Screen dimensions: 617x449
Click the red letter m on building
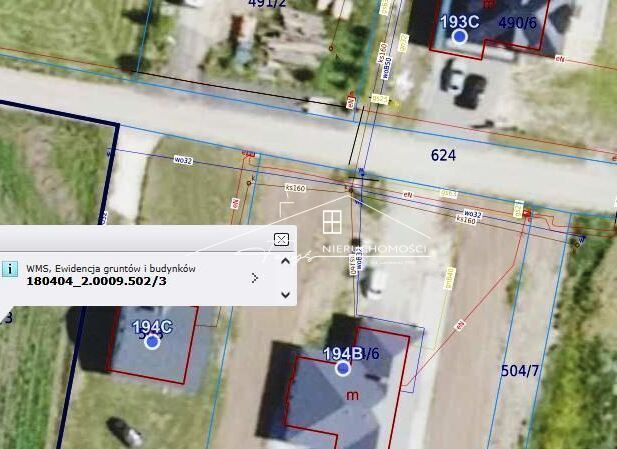pos(351,396)
